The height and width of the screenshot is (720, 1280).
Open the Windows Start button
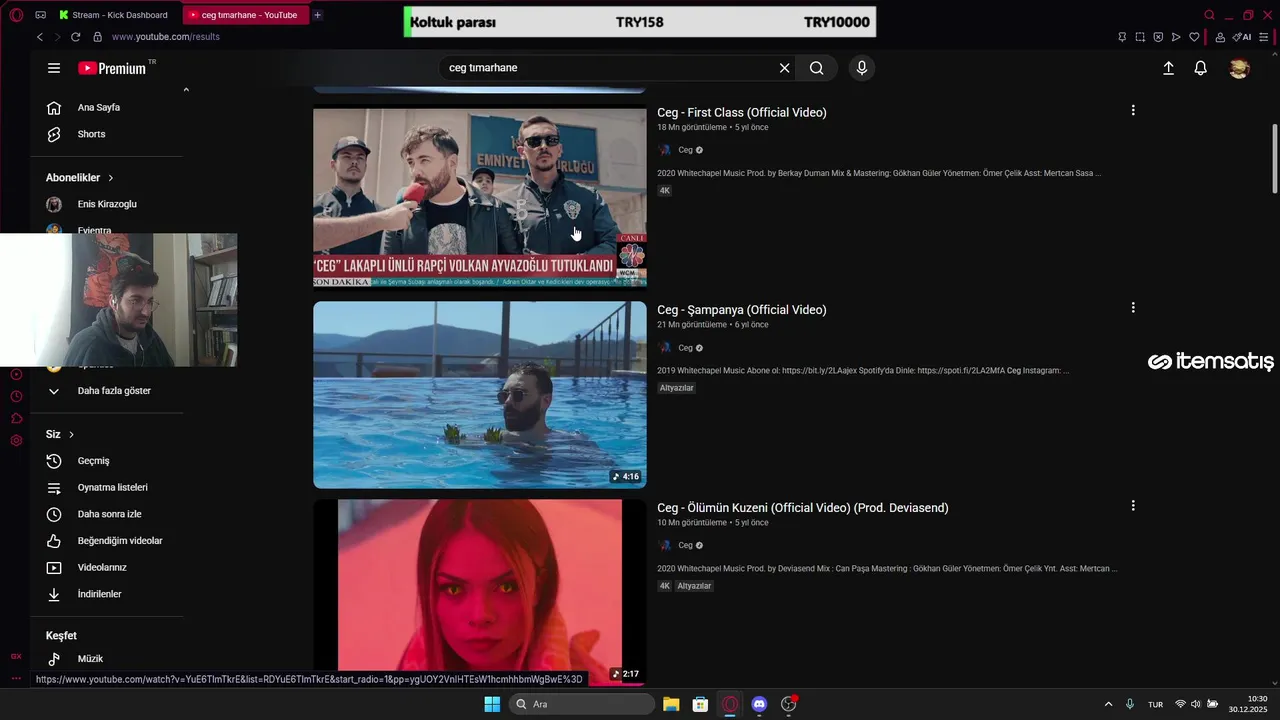point(492,704)
